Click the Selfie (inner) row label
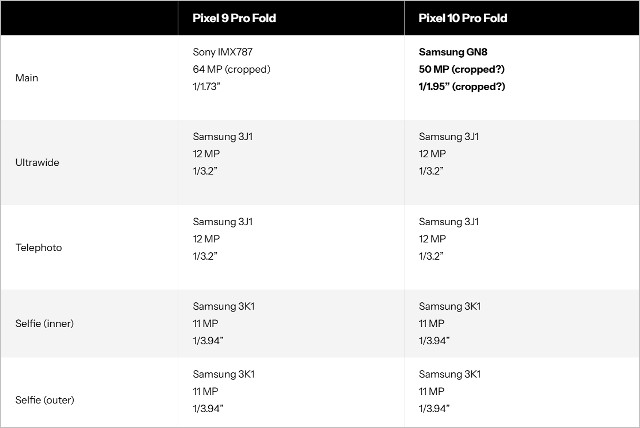 (44, 324)
